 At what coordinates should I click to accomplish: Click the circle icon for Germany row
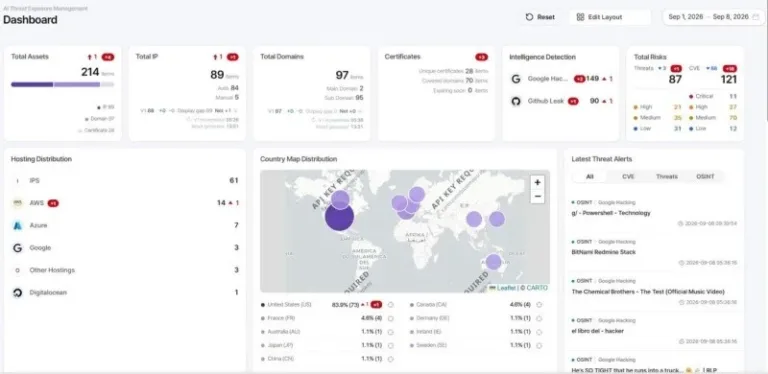point(539,318)
